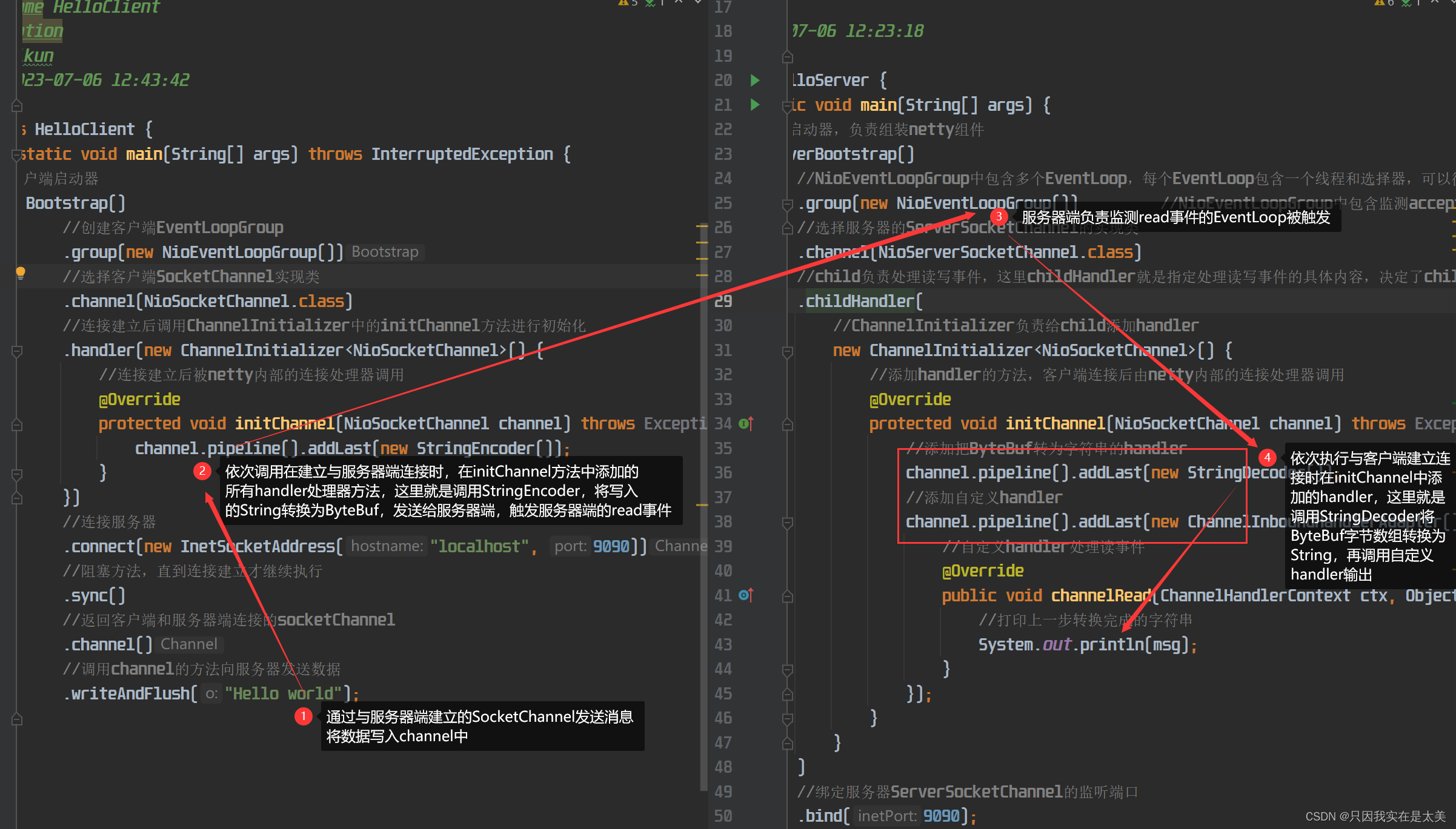Toggle the fold end marker on line 44
The width and height of the screenshot is (1456, 829).
787,670
